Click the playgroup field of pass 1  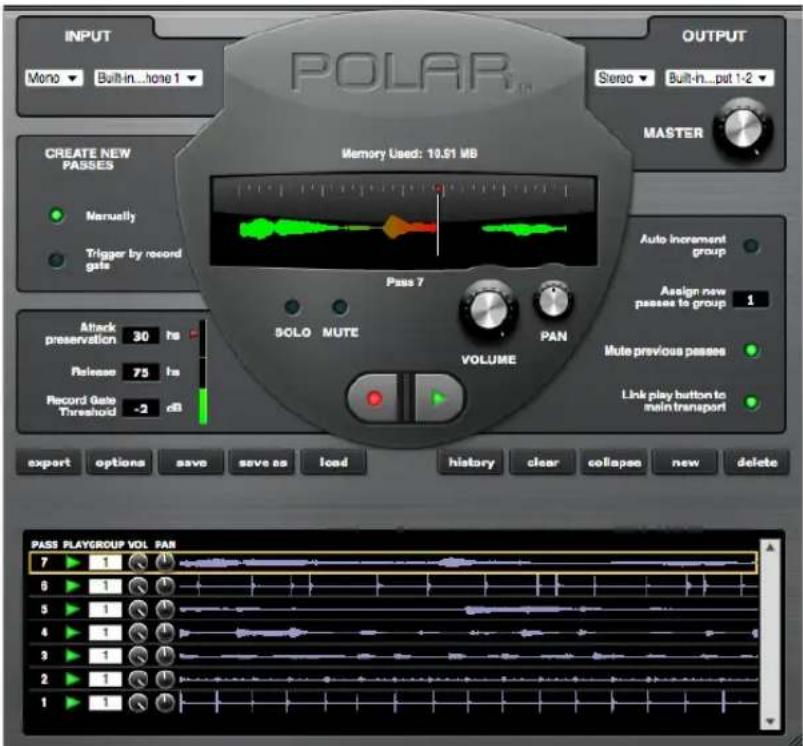tap(105, 702)
